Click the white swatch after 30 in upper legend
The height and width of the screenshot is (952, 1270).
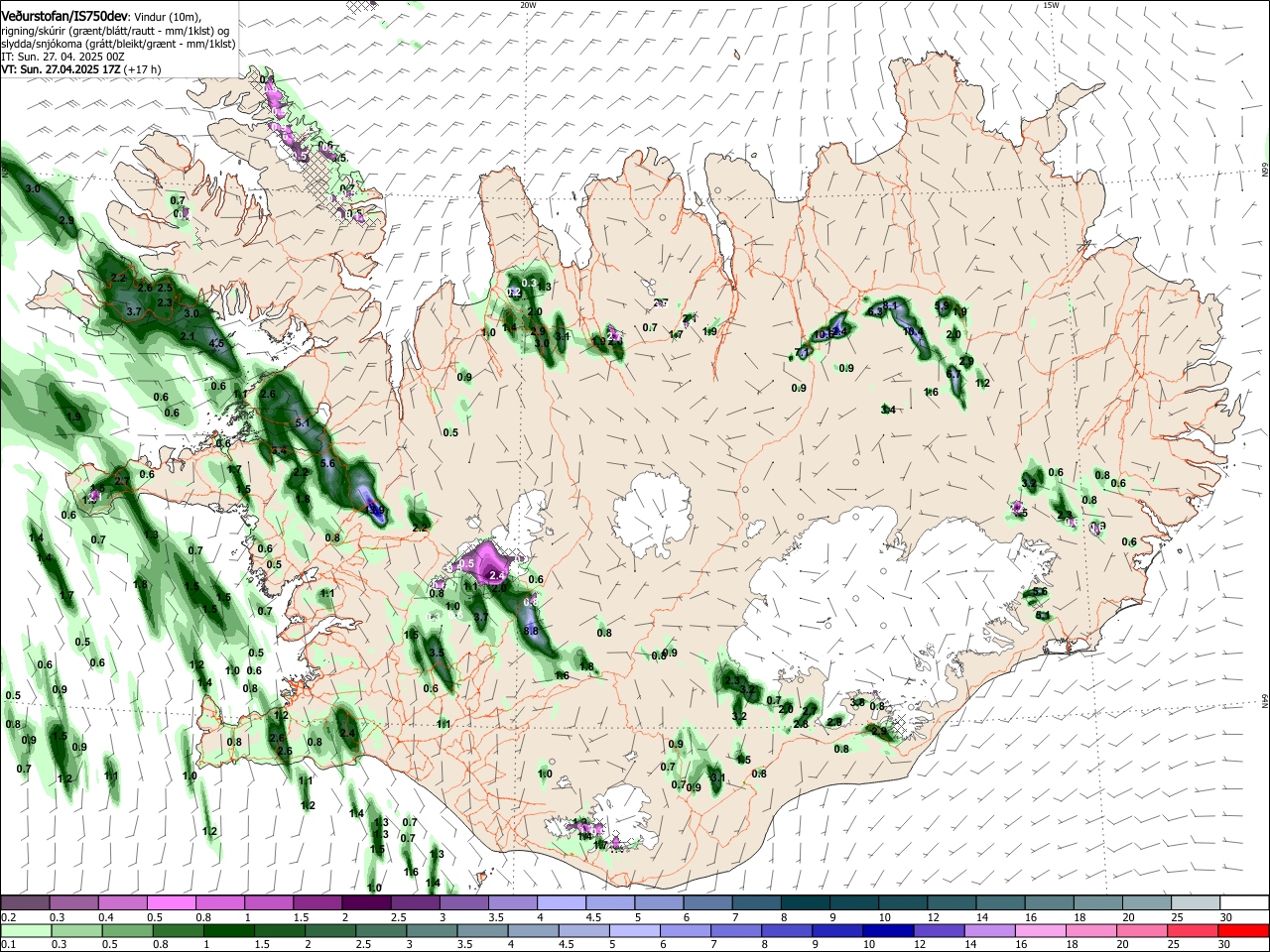point(1242,902)
